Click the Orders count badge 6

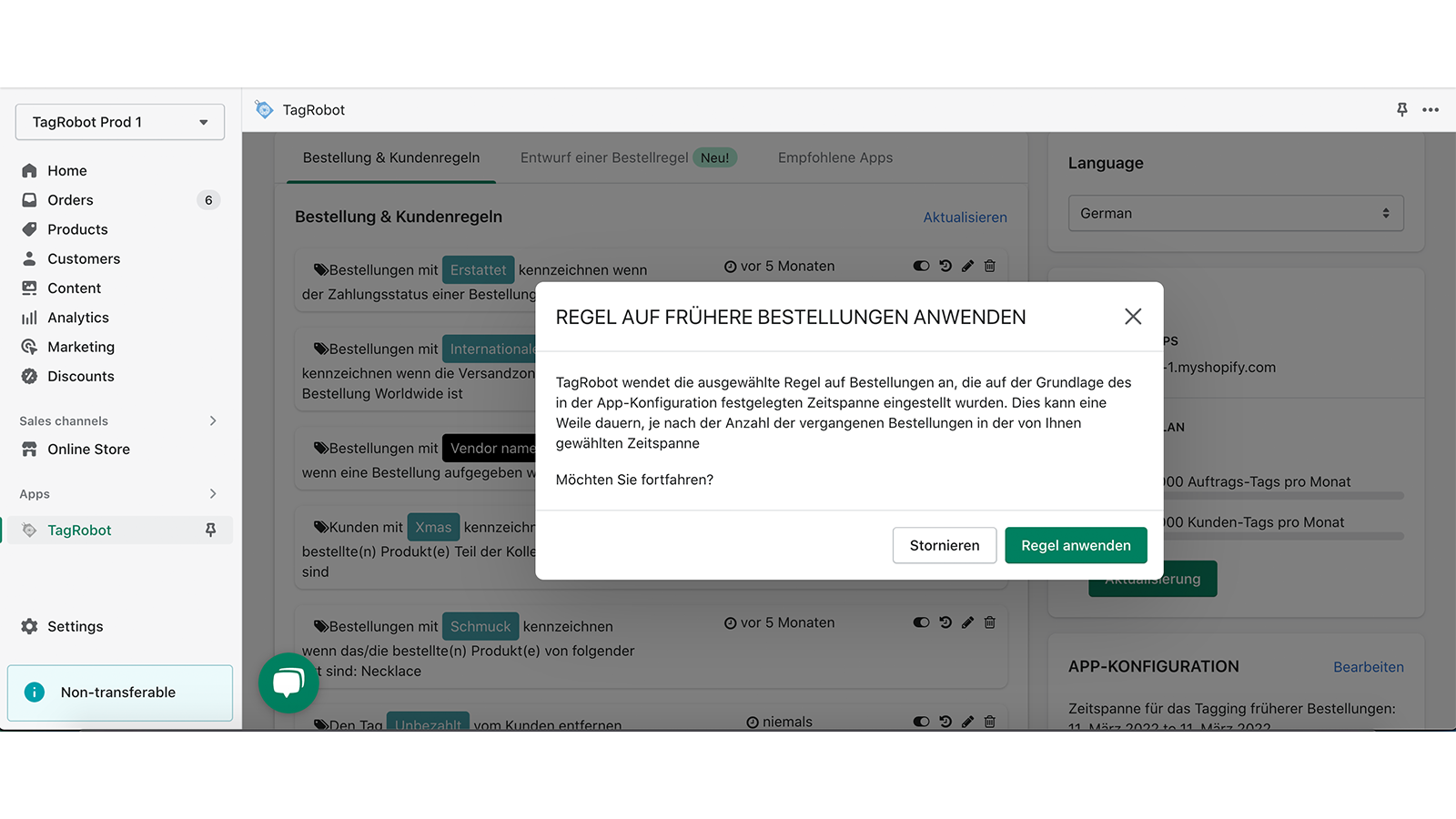(208, 200)
